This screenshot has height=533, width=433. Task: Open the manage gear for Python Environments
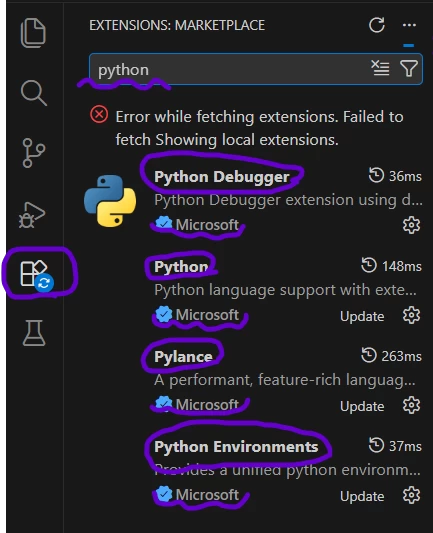[x=411, y=495]
